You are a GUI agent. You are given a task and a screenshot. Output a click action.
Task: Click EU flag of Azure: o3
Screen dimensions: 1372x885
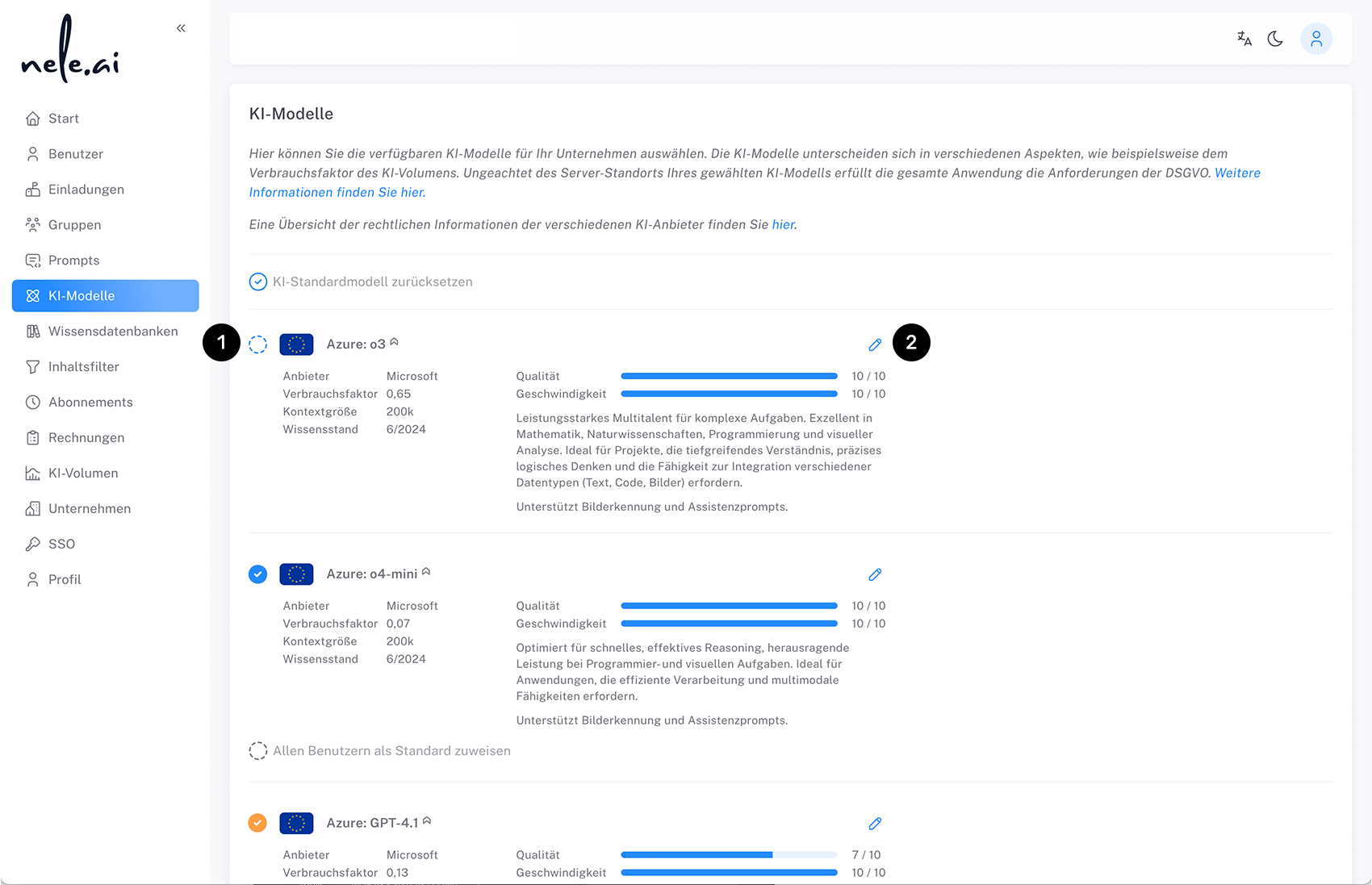[x=296, y=344]
